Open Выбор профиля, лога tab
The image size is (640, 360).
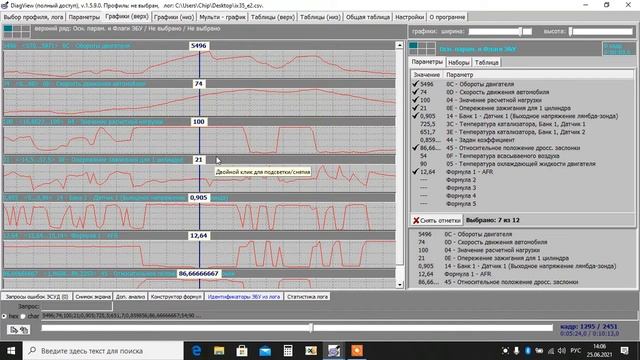pos(33,17)
